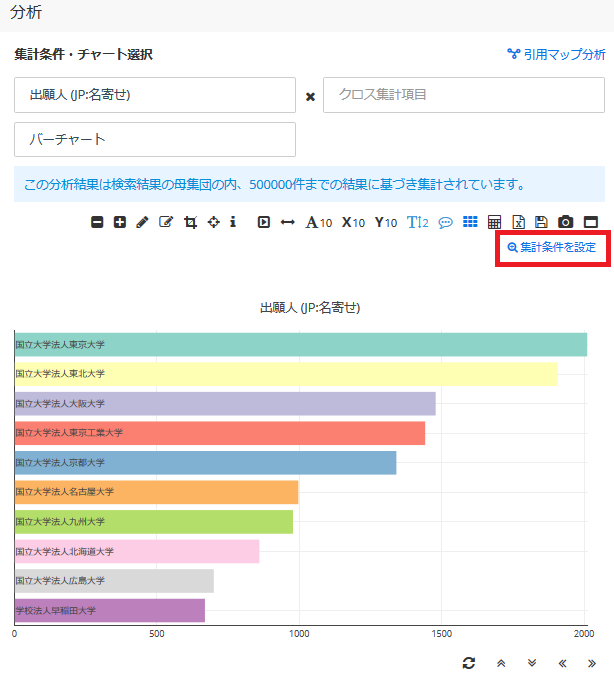Click the play square icon
Viewport: 614px width, 683px height.
tap(263, 222)
